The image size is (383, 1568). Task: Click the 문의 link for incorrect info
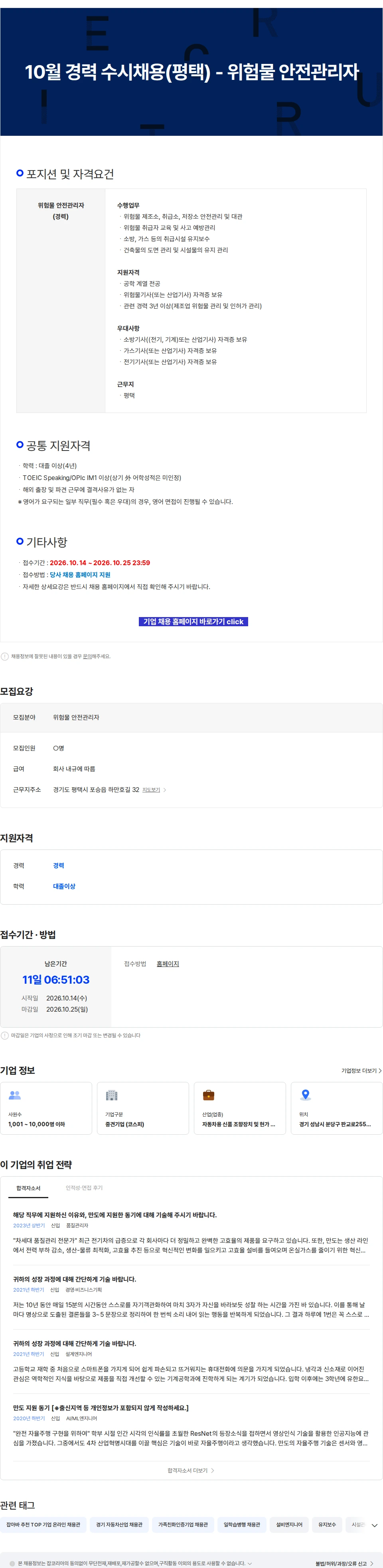(x=87, y=656)
